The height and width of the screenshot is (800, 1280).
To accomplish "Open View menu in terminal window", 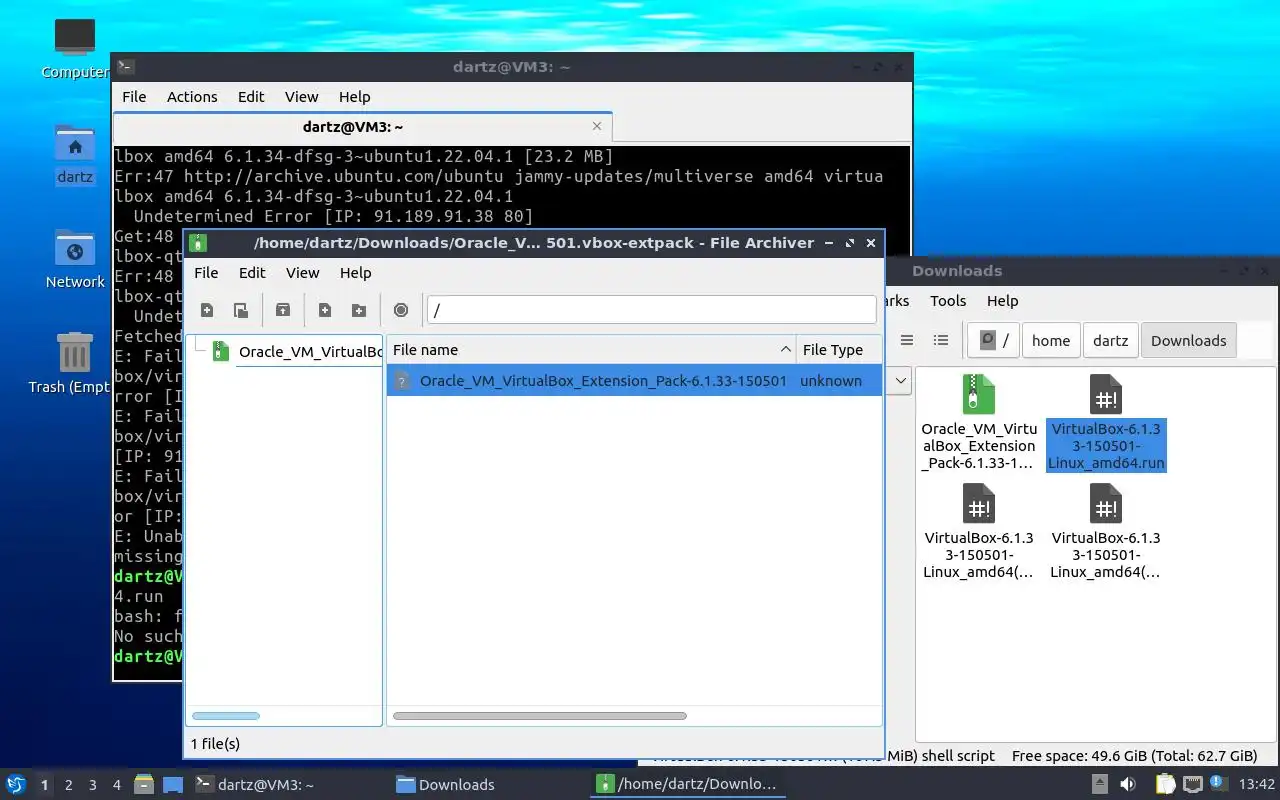I will [301, 97].
